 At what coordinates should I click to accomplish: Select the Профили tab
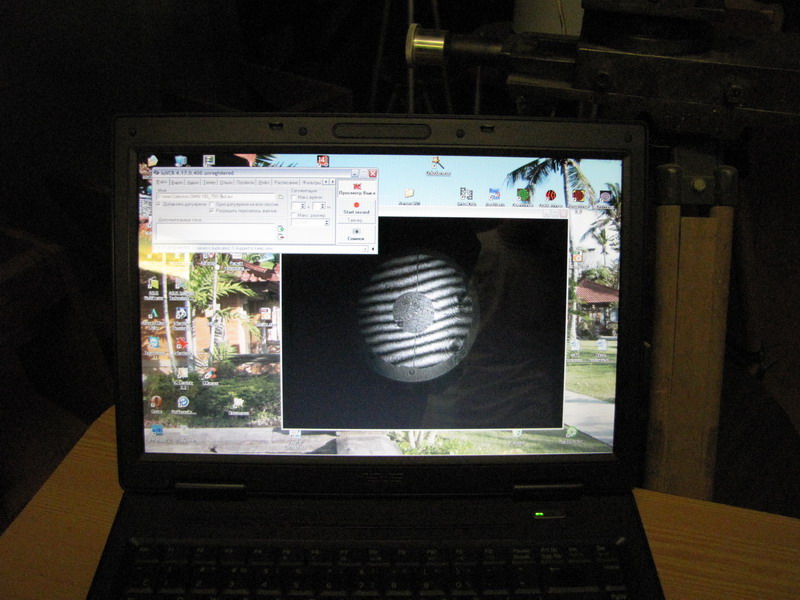tap(245, 182)
